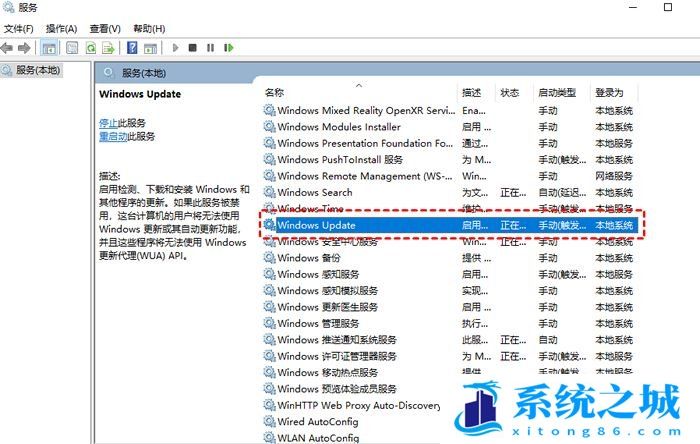Open the Properties toolbar icon
700x444 pixels.
pyautogui.click(x=72, y=48)
